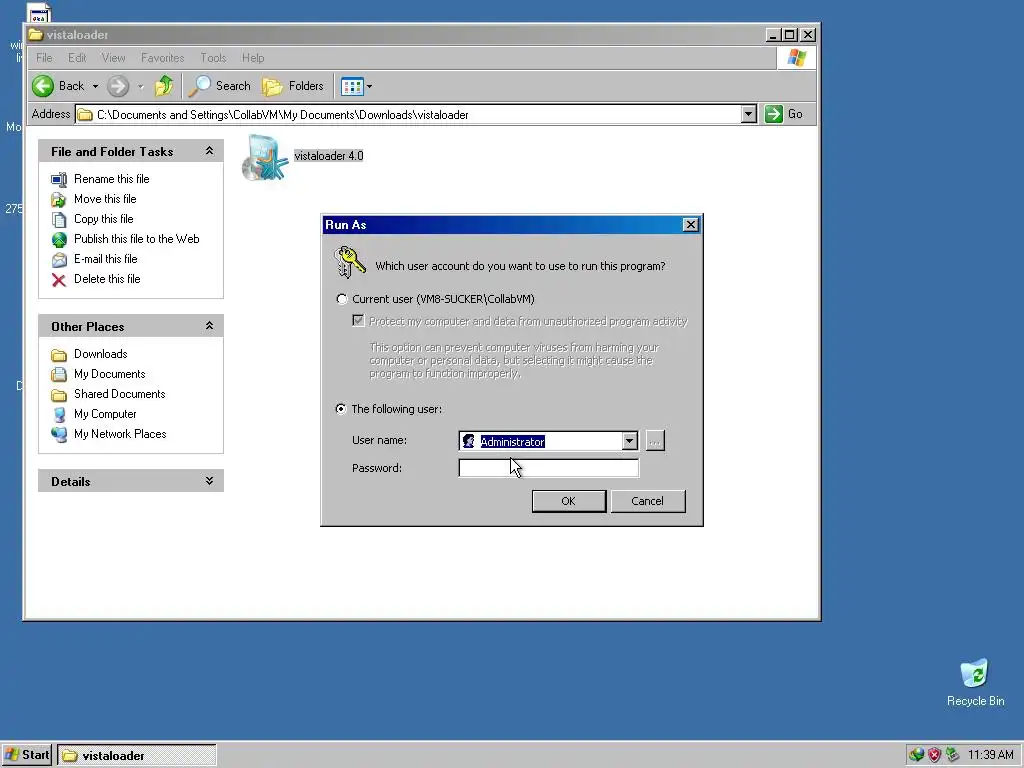1024x768 pixels.
Task: Click Move this file task
Action: click(x=104, y=199)
